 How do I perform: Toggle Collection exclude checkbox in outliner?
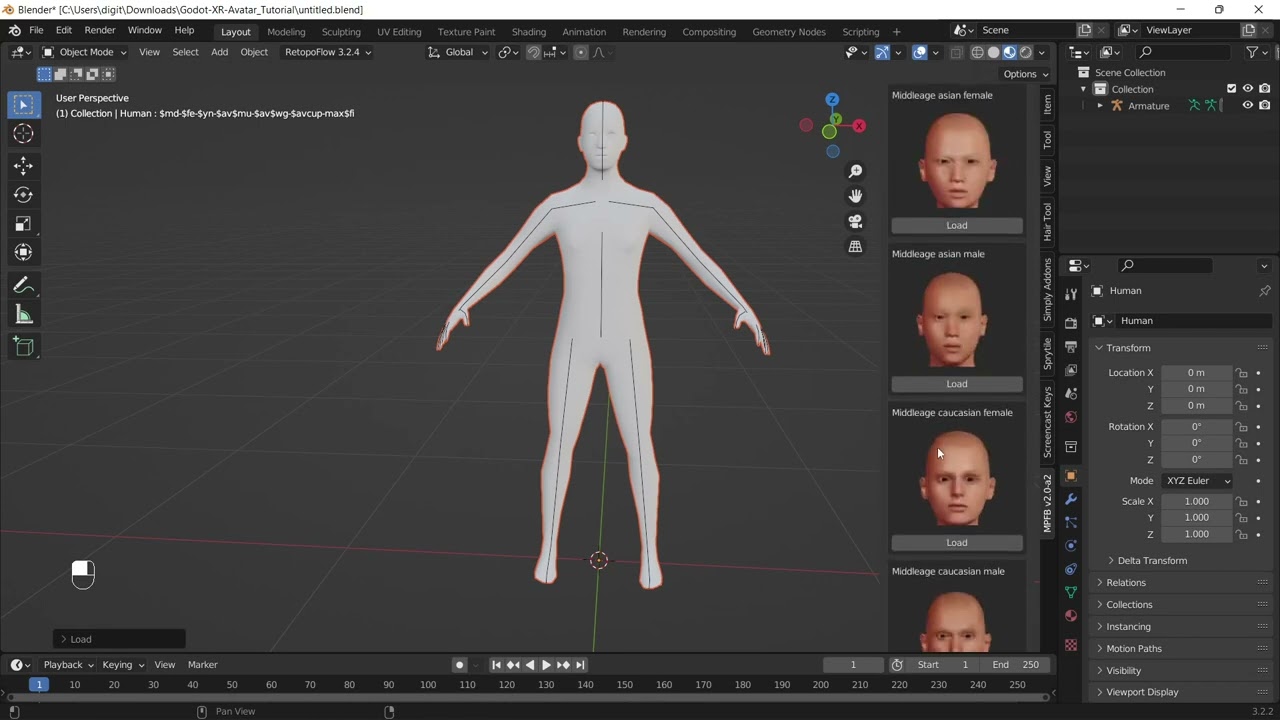pyautogui.click(x=1231, y=88)
